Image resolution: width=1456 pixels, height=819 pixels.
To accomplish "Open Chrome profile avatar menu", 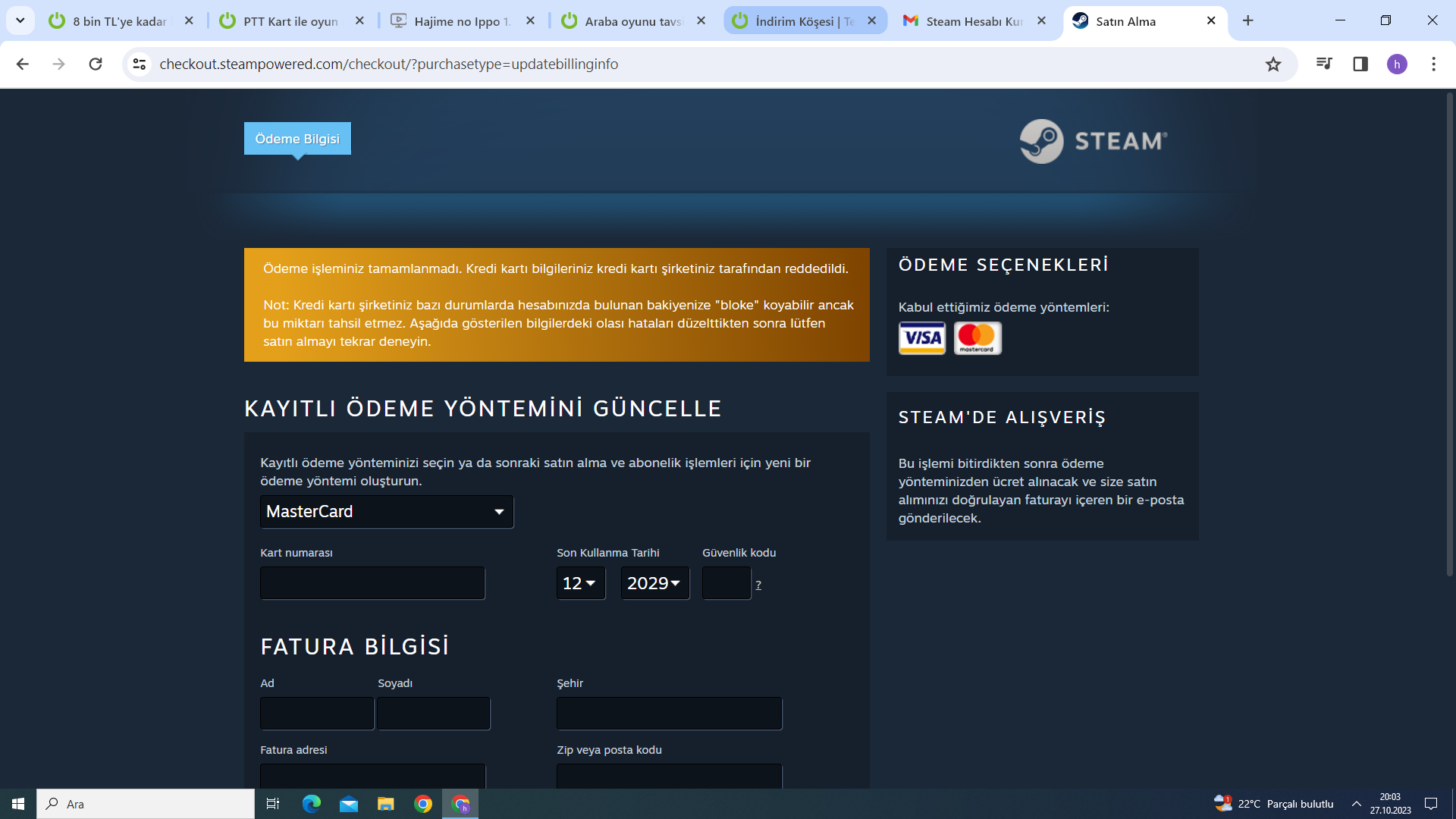I will 1397,64.
